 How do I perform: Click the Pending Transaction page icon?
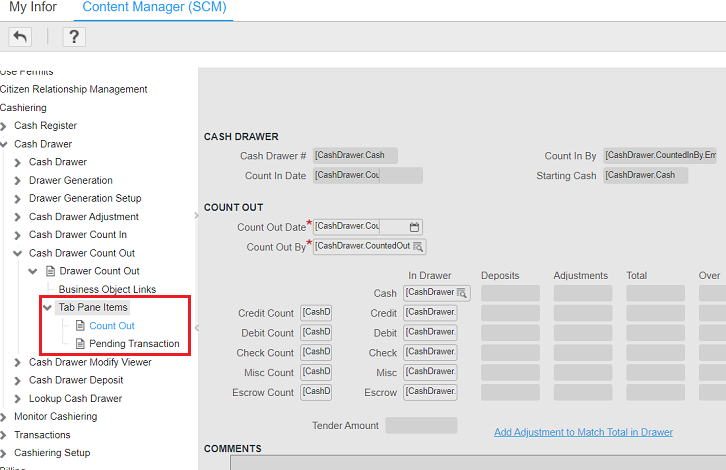(80, 344)
